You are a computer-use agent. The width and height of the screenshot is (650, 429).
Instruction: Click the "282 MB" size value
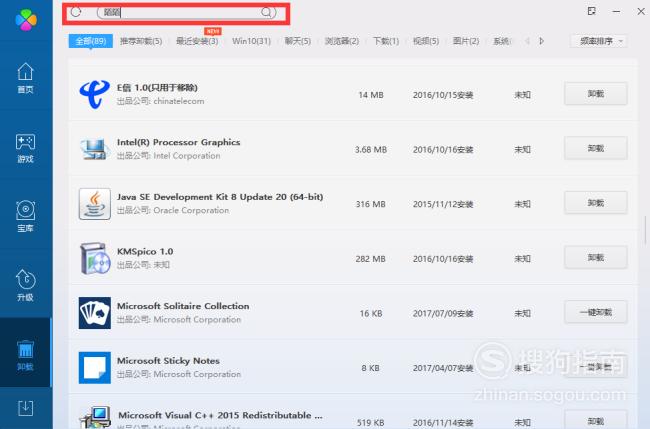pos(371,259)
